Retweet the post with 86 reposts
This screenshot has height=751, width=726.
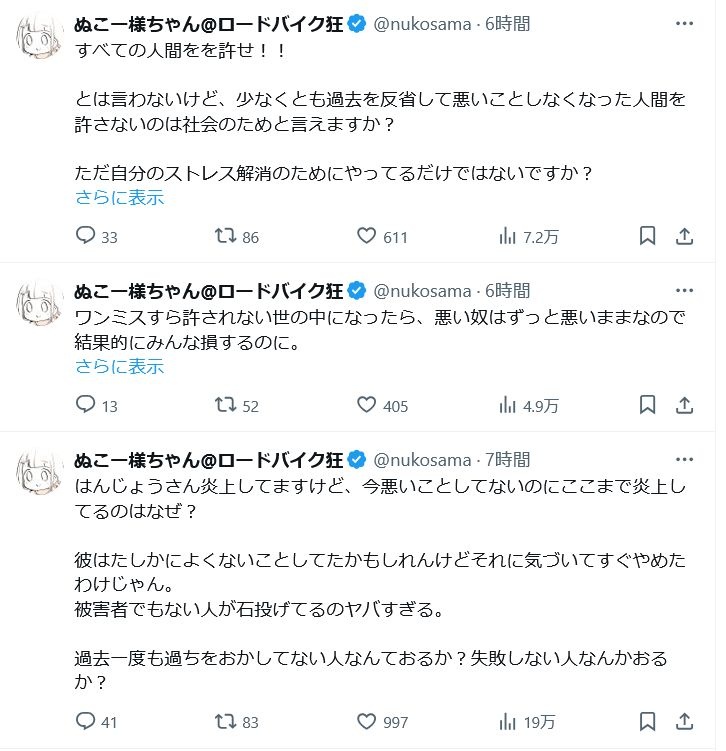(x=228, y=237)
